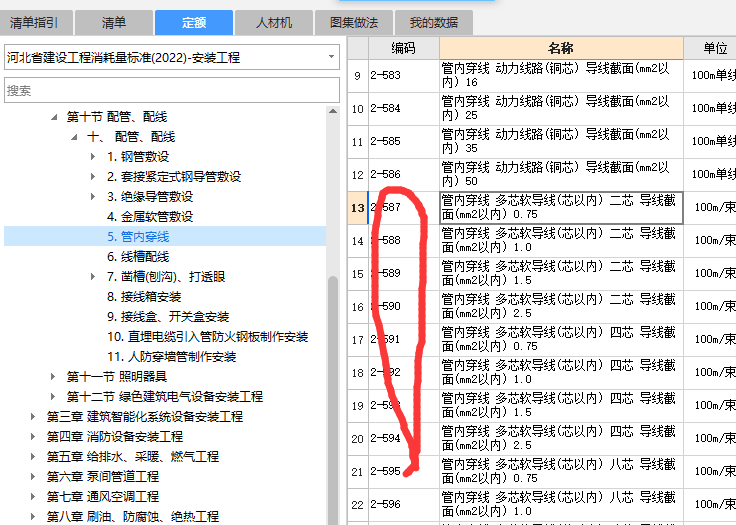
Task: Select row number 13 header
Action: point(358,208)
